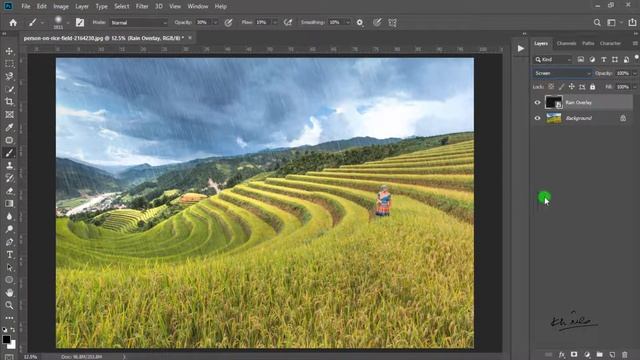The image size is (640, 360).
Task: Select the Clone Stamp tool
Action: [9, 165]
